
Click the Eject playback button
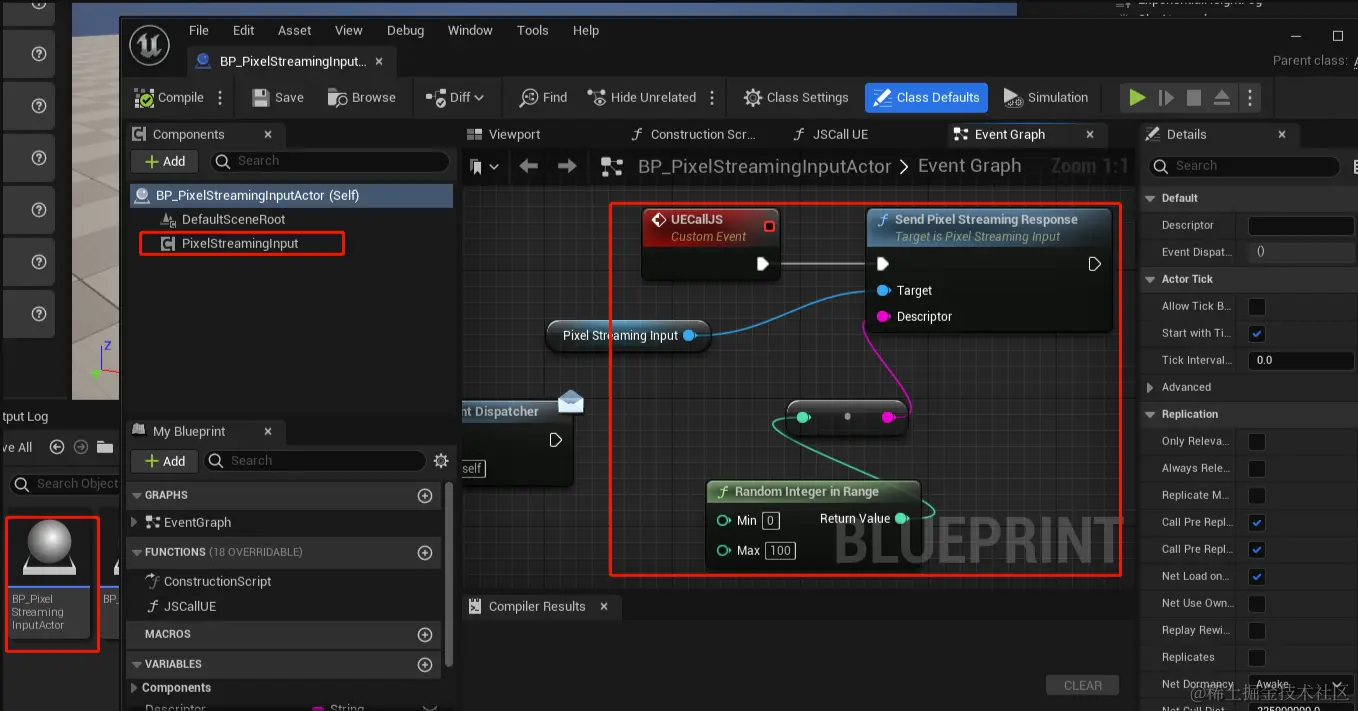1222,98
